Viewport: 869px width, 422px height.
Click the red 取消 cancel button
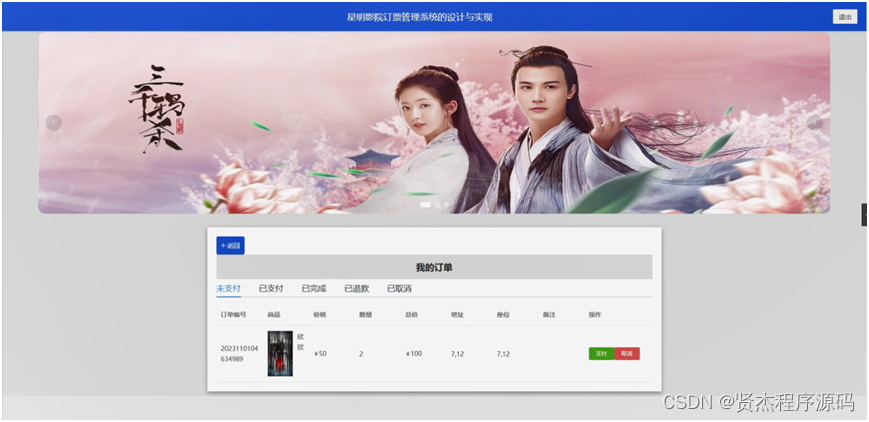[x=627, y=354]
